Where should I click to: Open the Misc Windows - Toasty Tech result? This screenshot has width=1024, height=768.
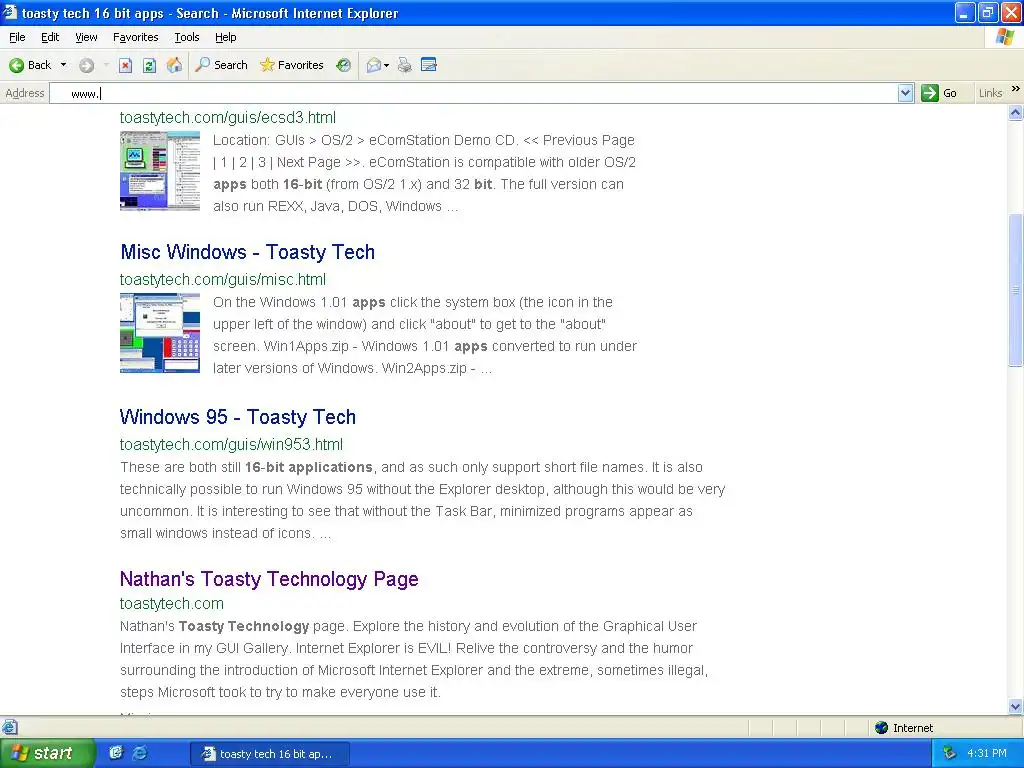248,252
